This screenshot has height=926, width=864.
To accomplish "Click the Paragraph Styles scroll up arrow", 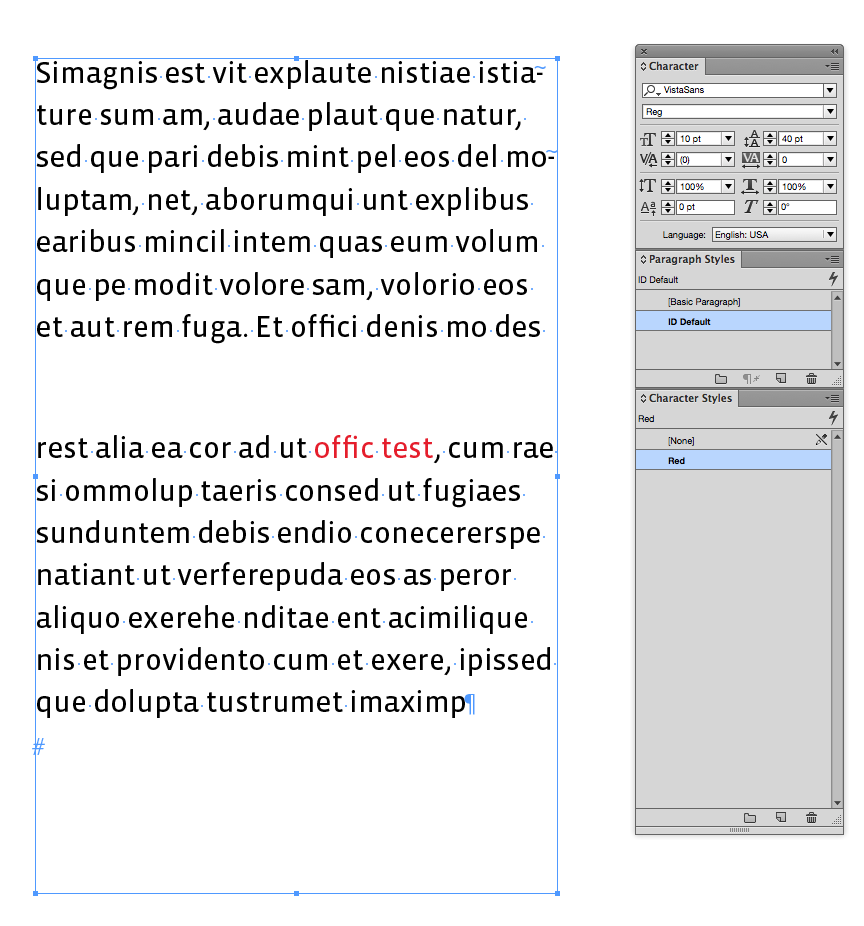I will [x=837, y=298].
